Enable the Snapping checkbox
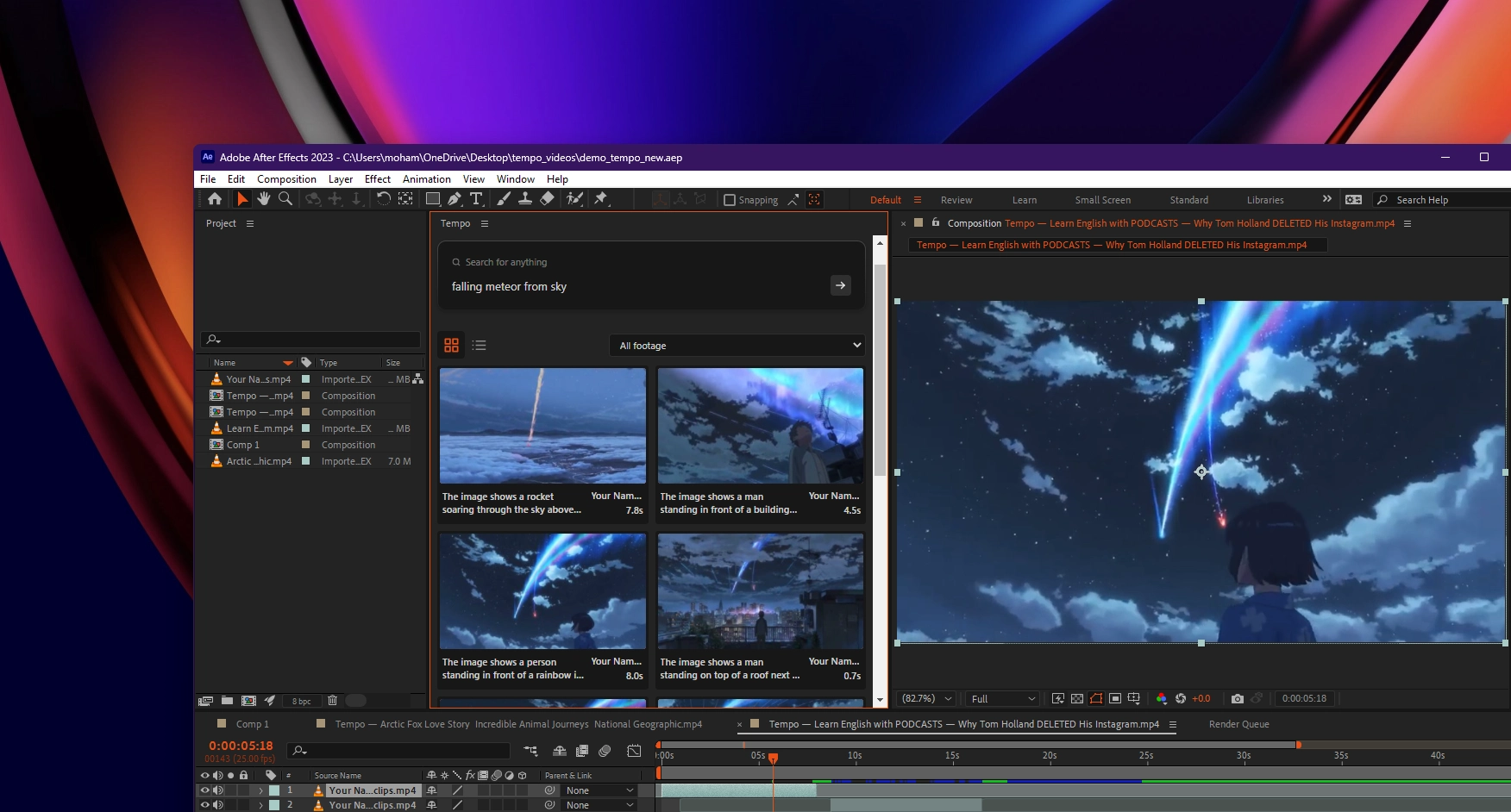 [730, 200]
